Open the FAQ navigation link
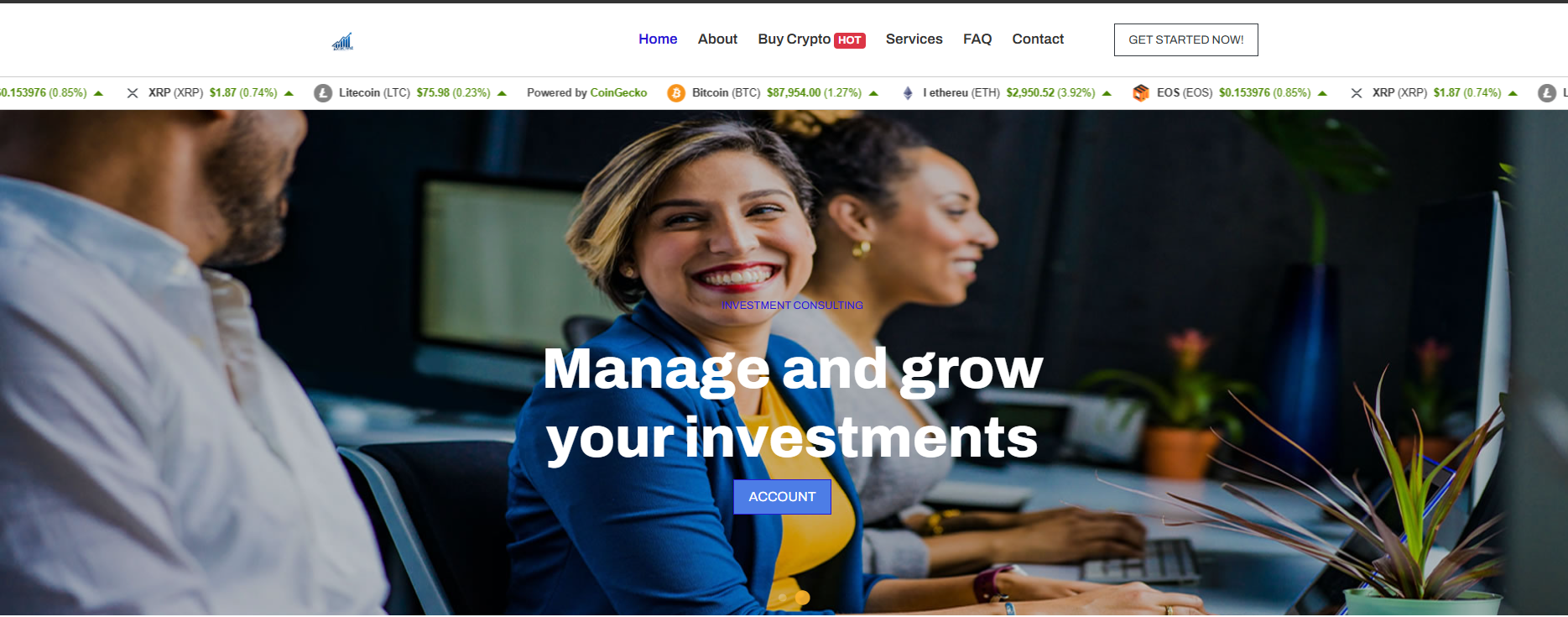The image size is (1568, 617). [977, 39]
